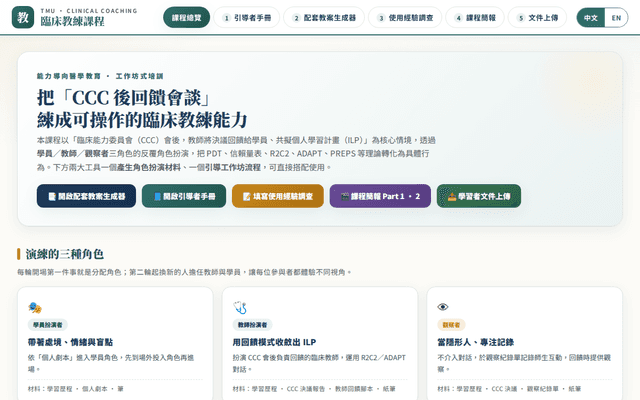
Task: Click number badge 1 in 引導者手冊 tab
Action: [227, 18]
